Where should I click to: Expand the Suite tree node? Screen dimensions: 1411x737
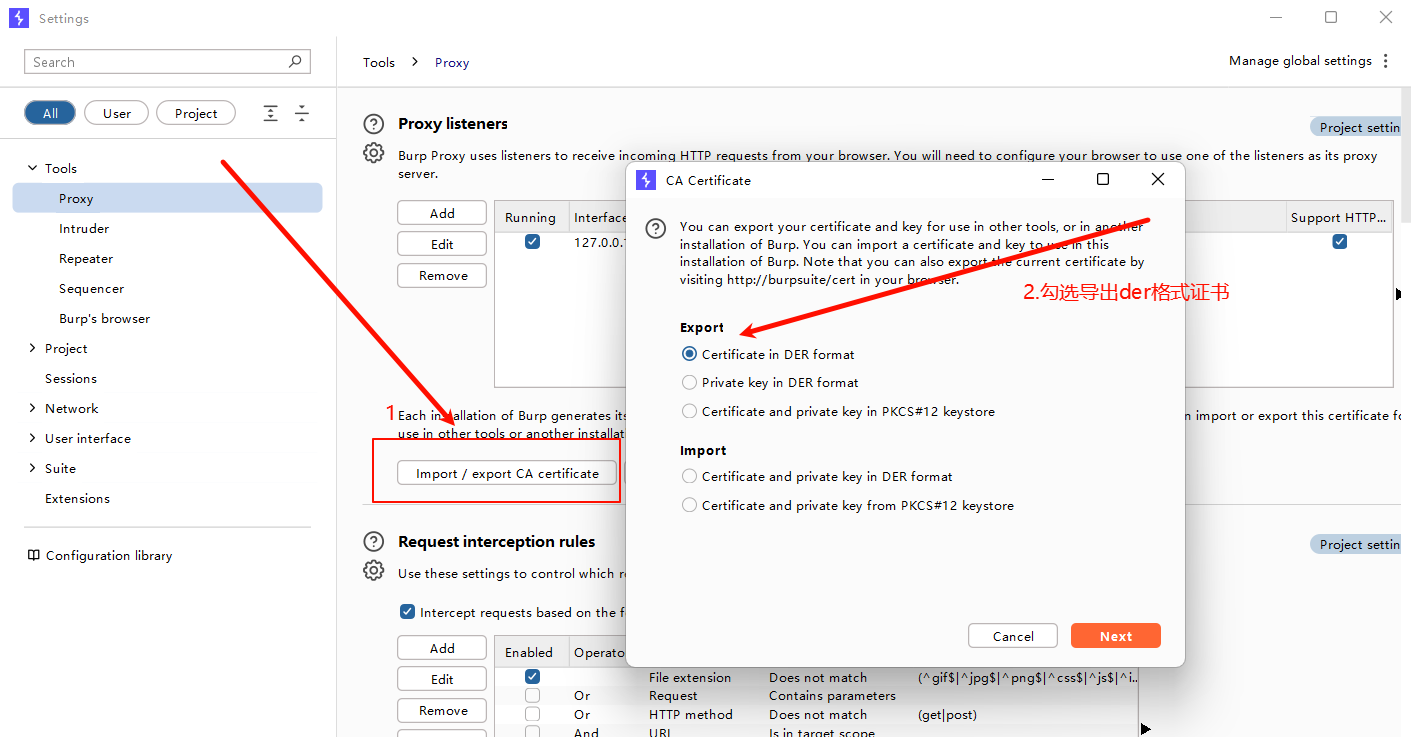32,468
